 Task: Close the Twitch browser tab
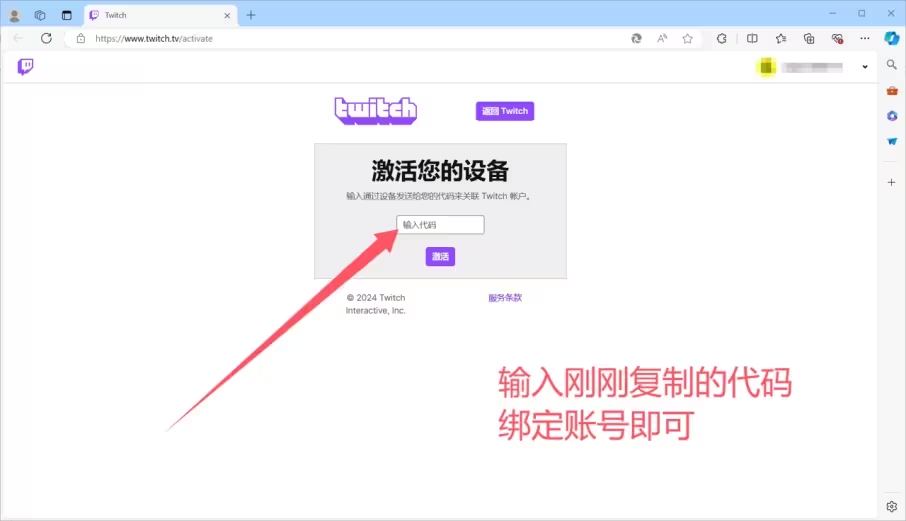(227, 16)
